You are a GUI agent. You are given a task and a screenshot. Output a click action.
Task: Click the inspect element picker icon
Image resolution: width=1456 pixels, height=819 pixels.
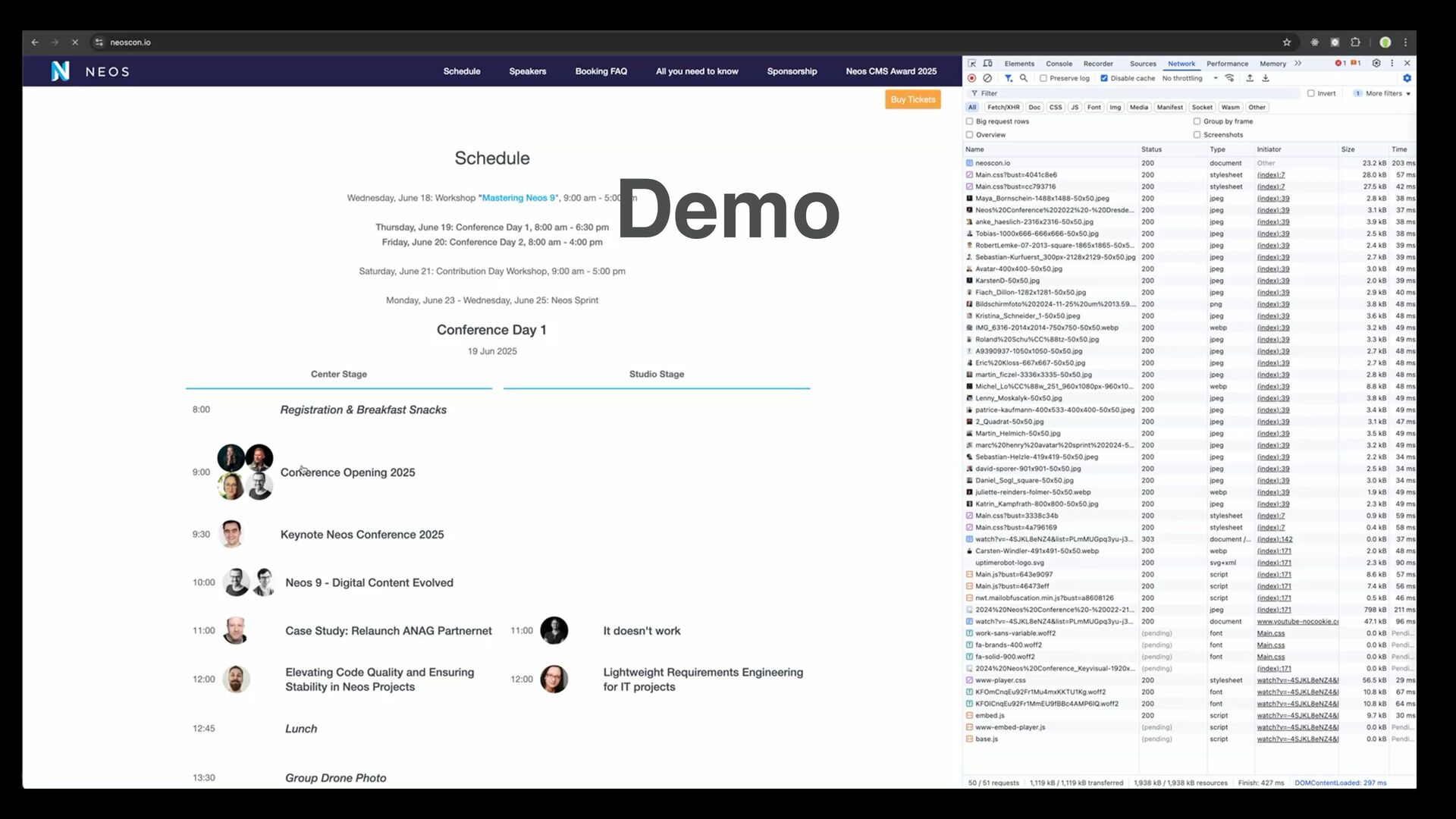pyautogui.click(x=972, y=64)
